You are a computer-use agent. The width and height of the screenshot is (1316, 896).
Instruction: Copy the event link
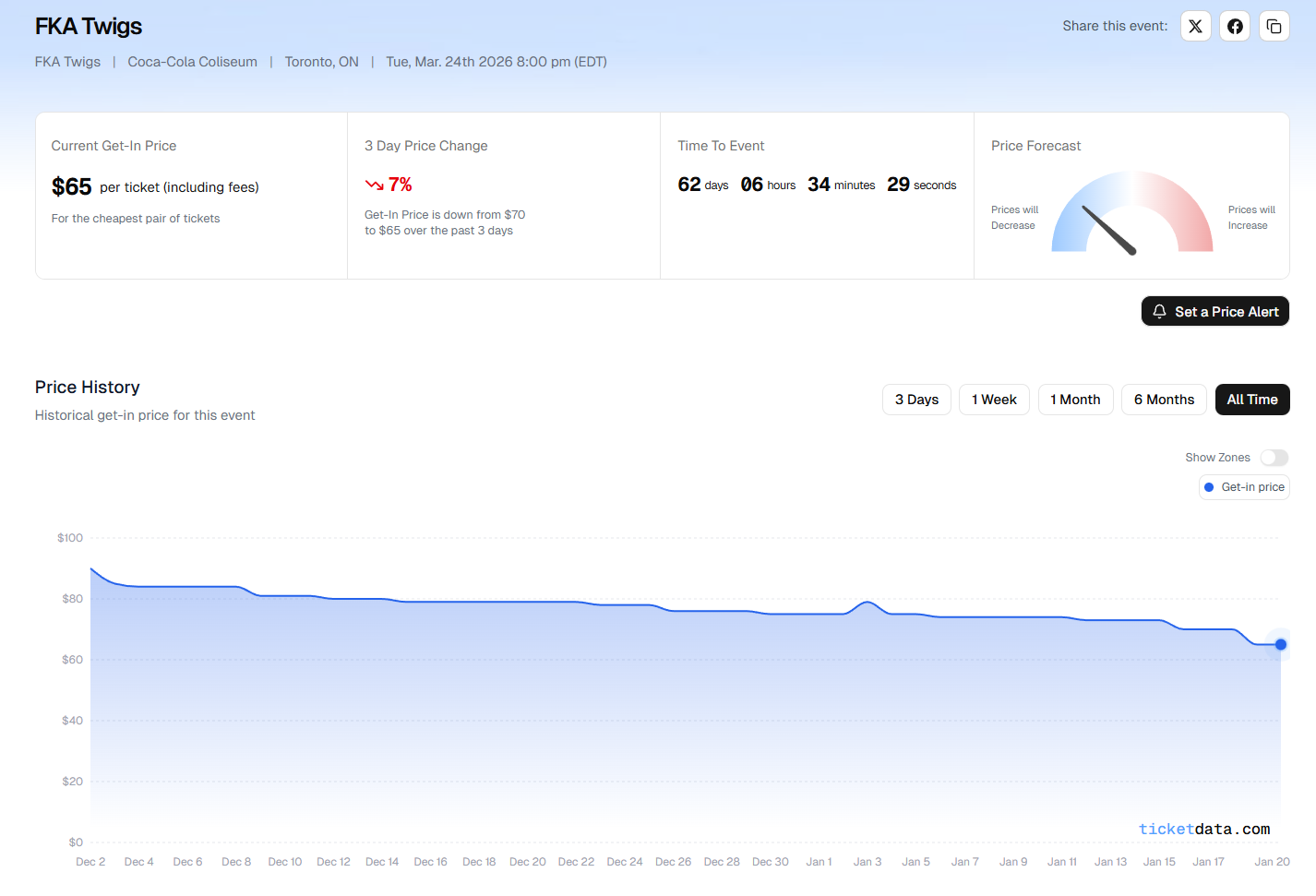1274,26
